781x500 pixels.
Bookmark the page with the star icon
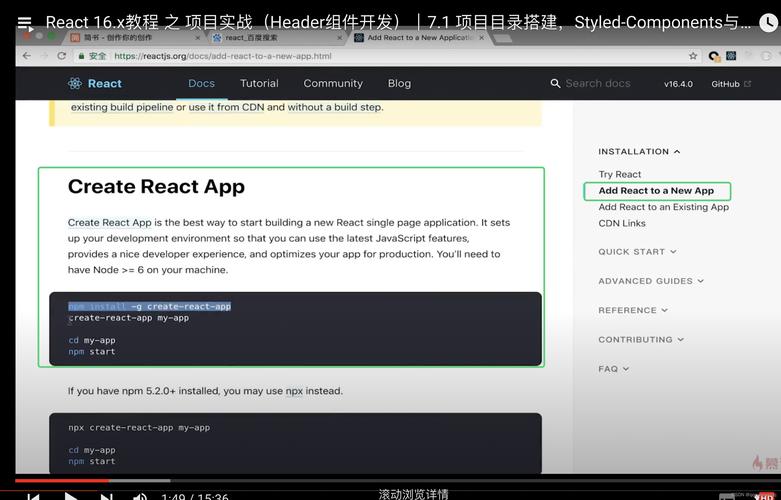pyautogui.click(x=693, y=56)
